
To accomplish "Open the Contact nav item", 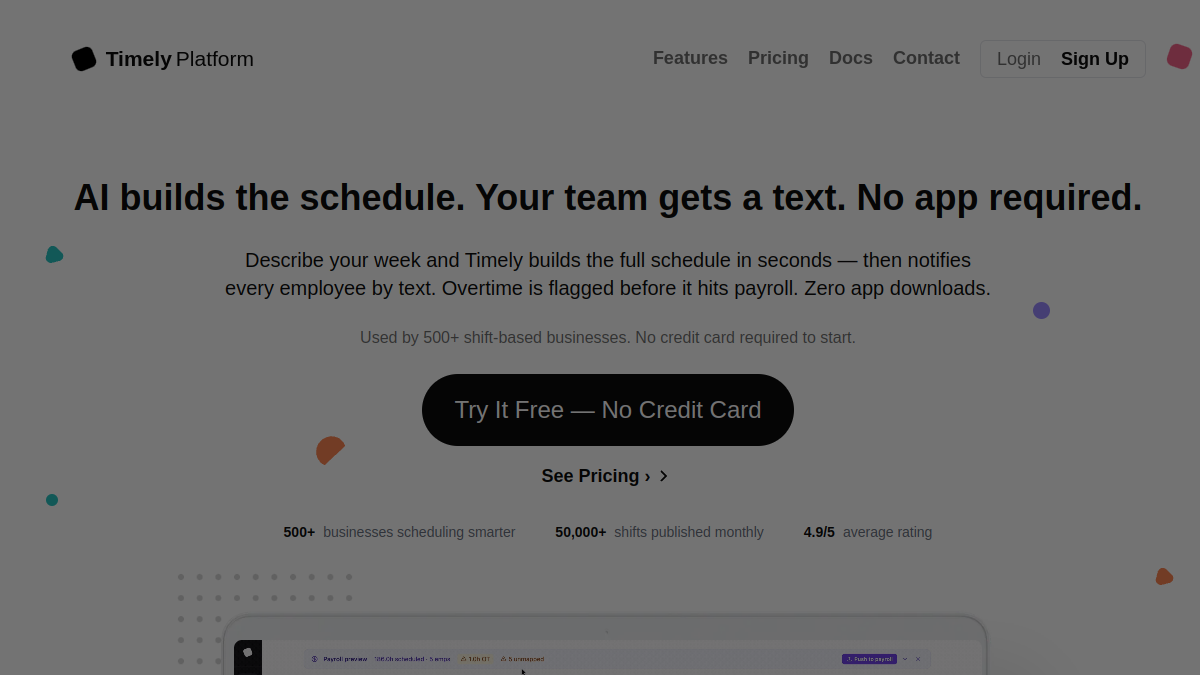I will tap(926, 58).
